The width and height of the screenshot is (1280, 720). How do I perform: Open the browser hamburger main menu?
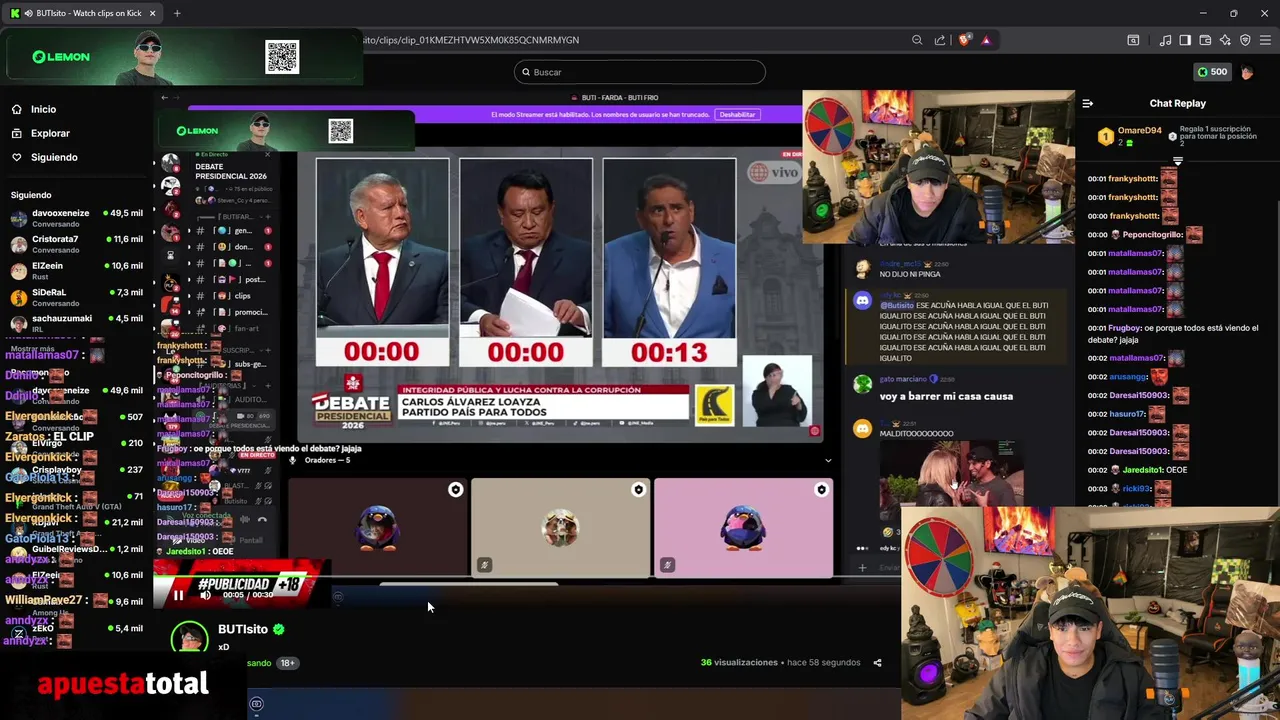[1265, 40]
